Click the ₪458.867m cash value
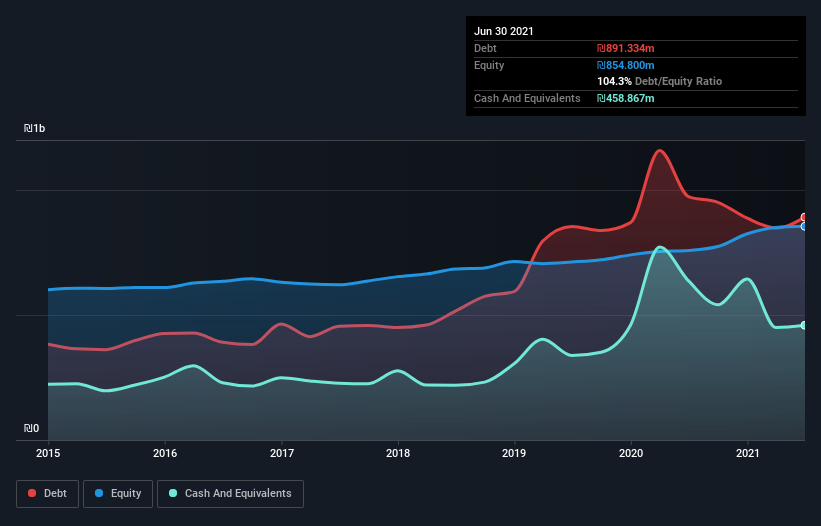 (626, 98)
